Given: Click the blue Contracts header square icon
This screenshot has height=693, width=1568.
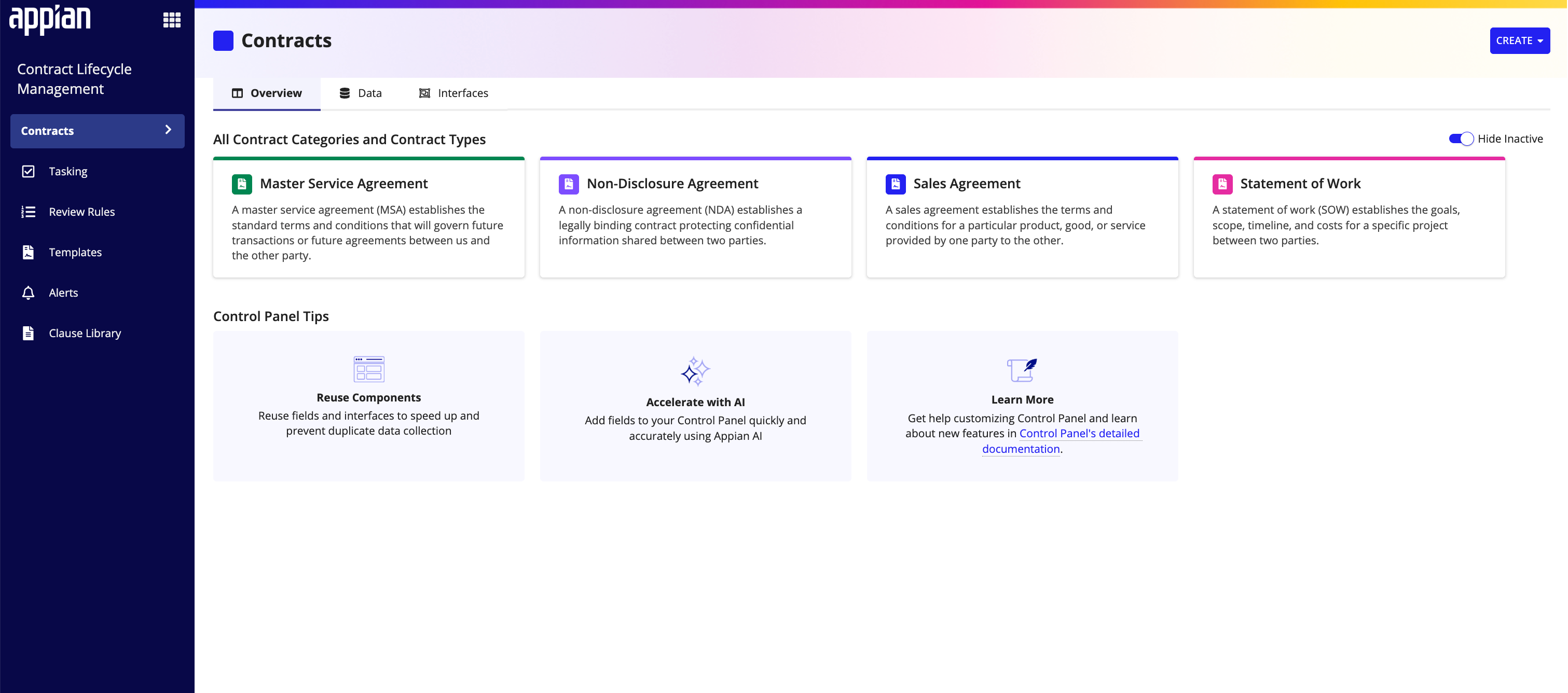Looking at the screenshot, I should 224,41.
